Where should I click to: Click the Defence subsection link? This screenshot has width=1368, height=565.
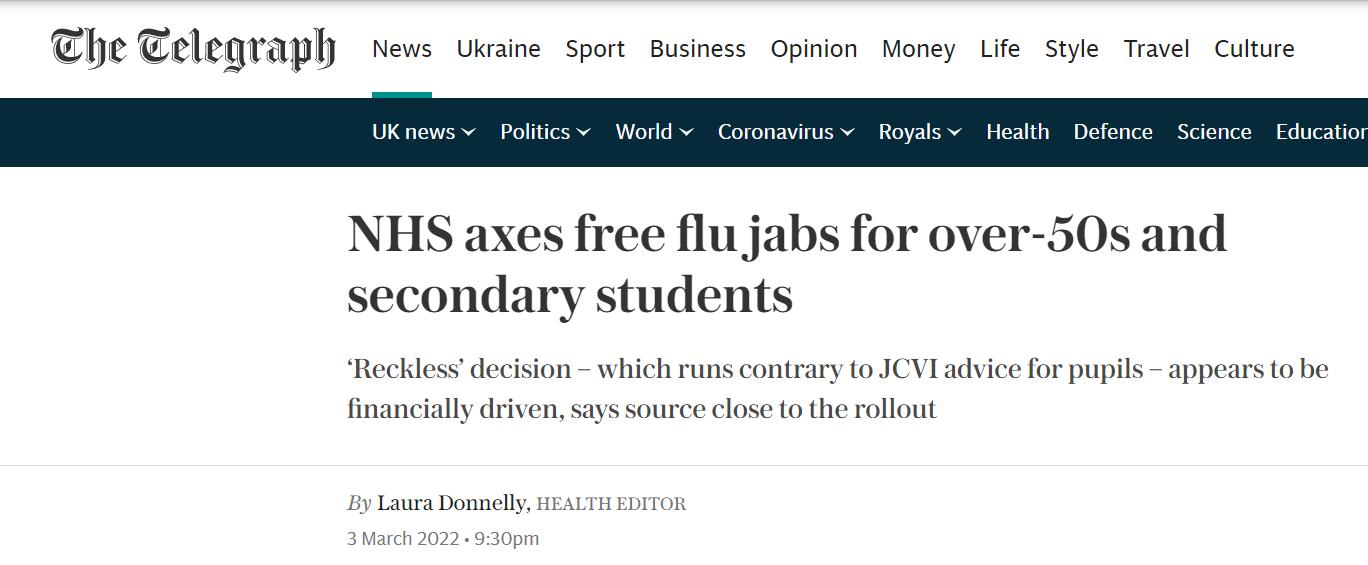(1113, 132)
